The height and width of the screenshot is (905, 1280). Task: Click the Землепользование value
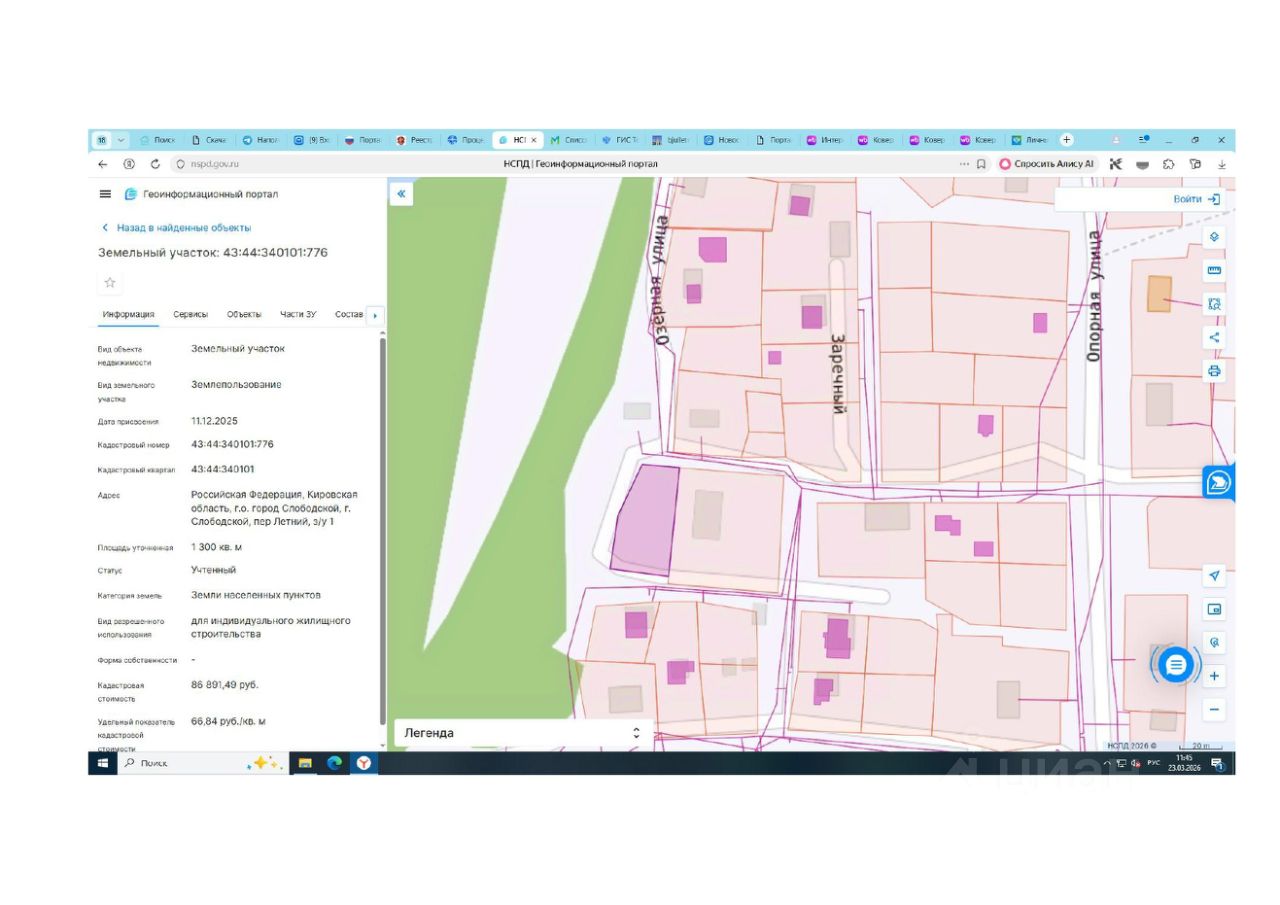(236, 385)
